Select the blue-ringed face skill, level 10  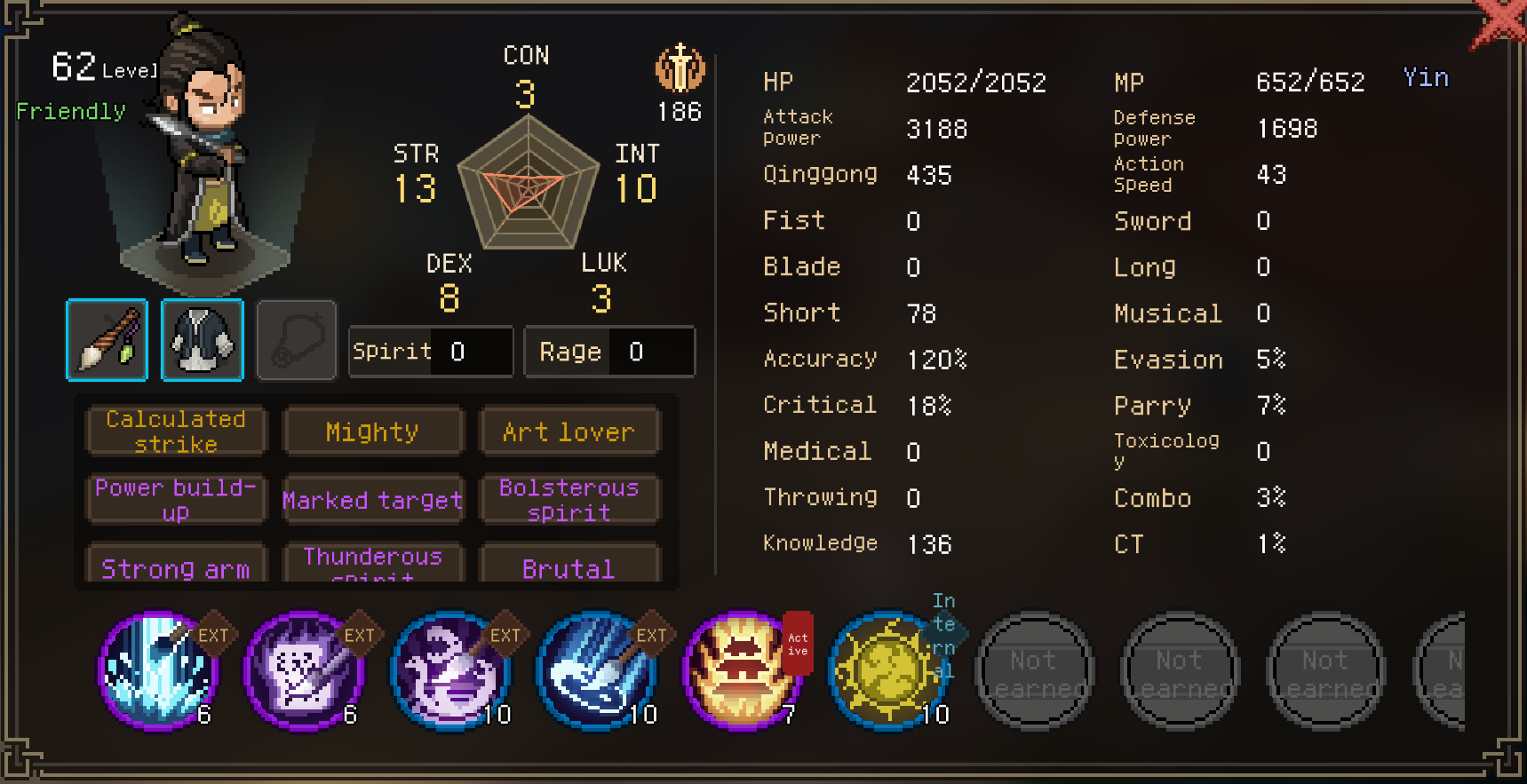[x=449, y=670]
